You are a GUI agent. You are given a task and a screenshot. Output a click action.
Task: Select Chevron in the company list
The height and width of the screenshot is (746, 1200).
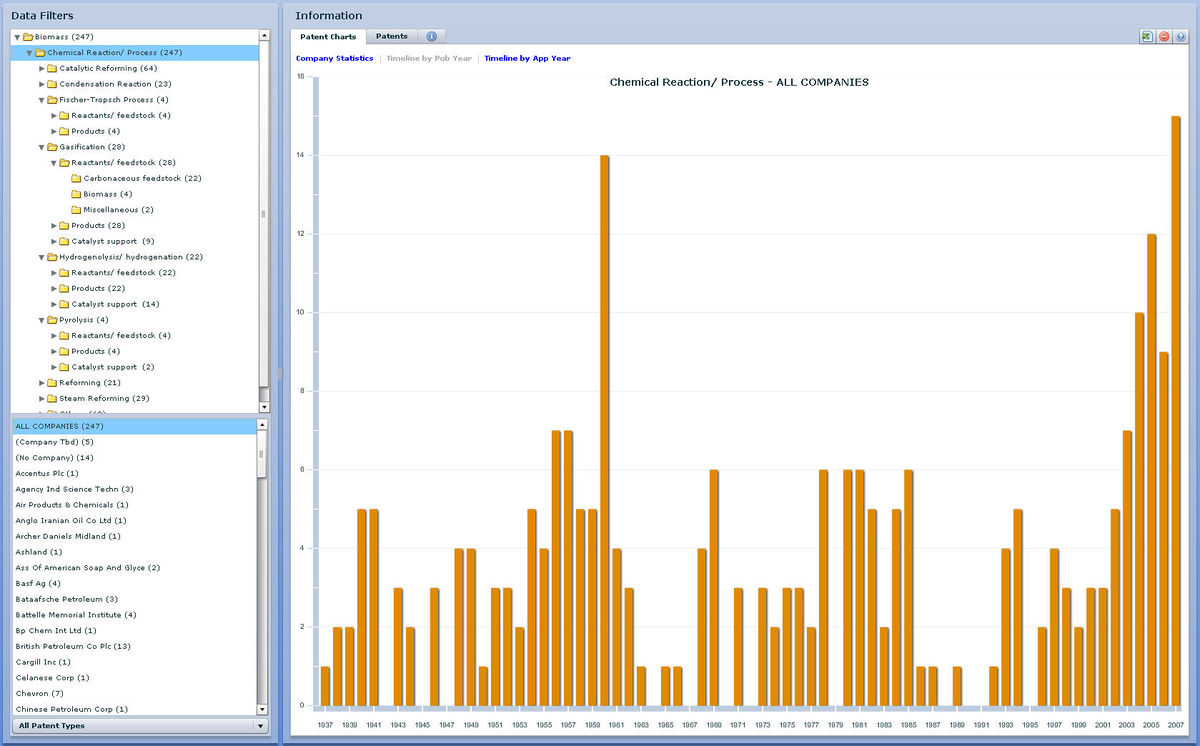[x=39, y=693]
